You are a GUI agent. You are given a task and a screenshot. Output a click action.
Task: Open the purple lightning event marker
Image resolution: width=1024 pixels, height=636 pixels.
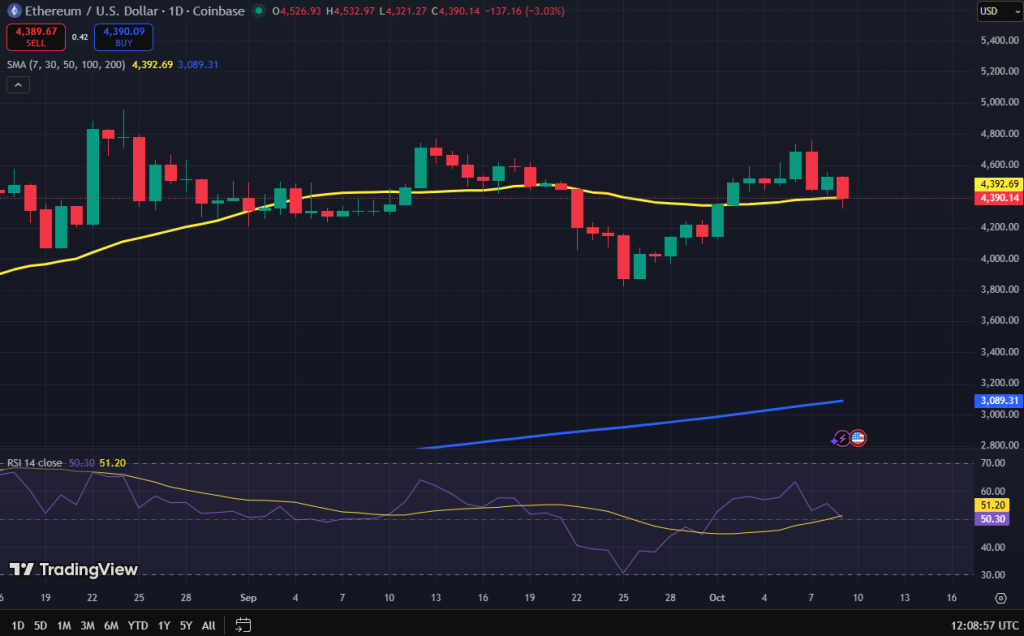(841, 438)
